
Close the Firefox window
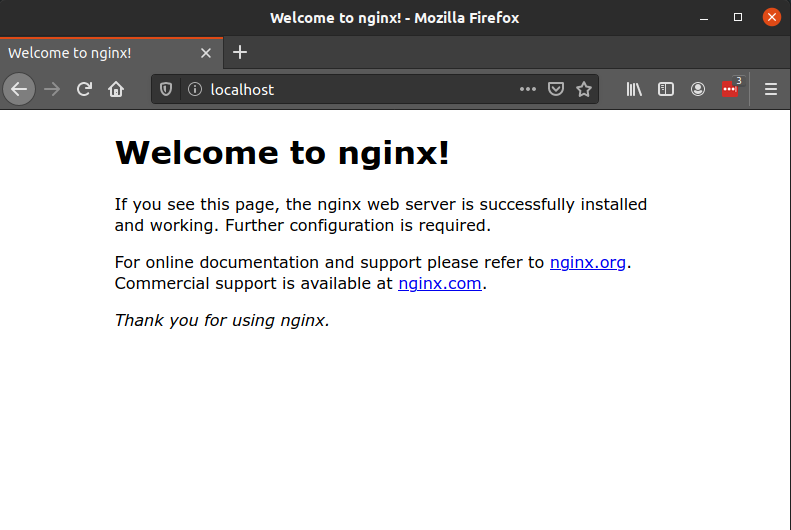pos(771,18)
